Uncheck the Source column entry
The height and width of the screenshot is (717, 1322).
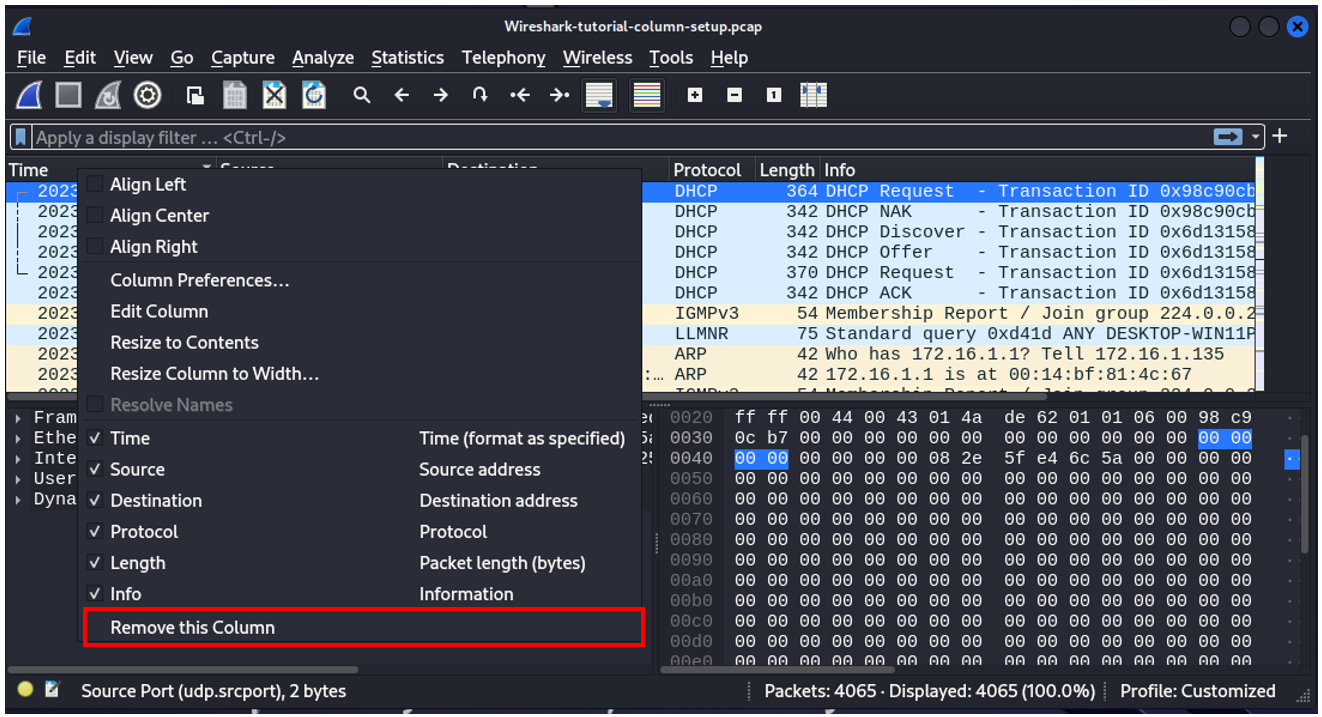click(95, 469)
